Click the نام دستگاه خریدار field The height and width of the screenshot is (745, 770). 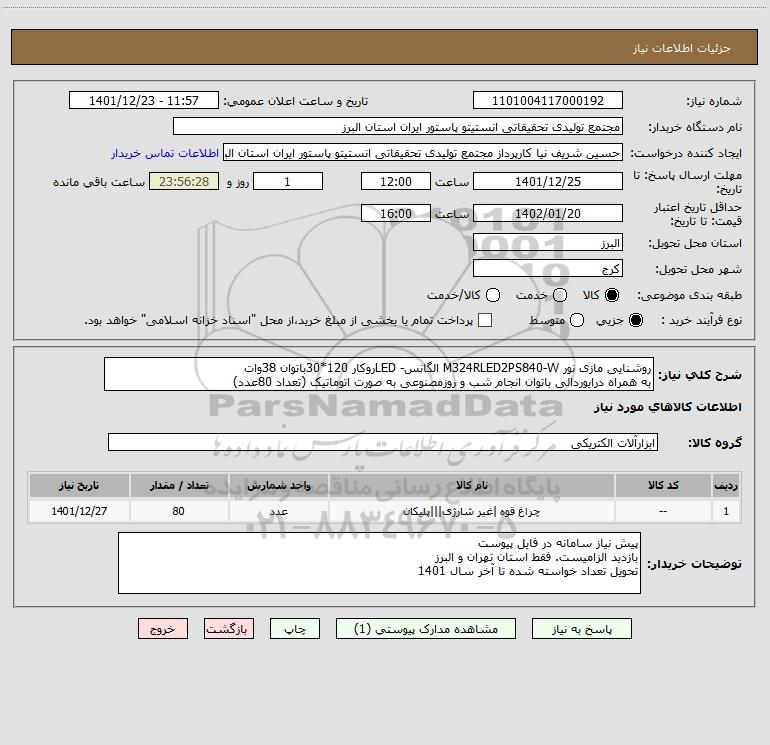click(x=398, y=126)
